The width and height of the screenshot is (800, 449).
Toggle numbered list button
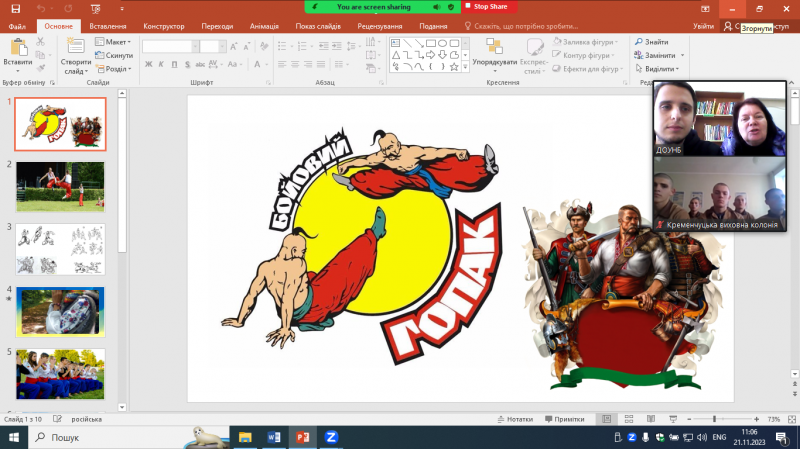(x=304, y=46)
